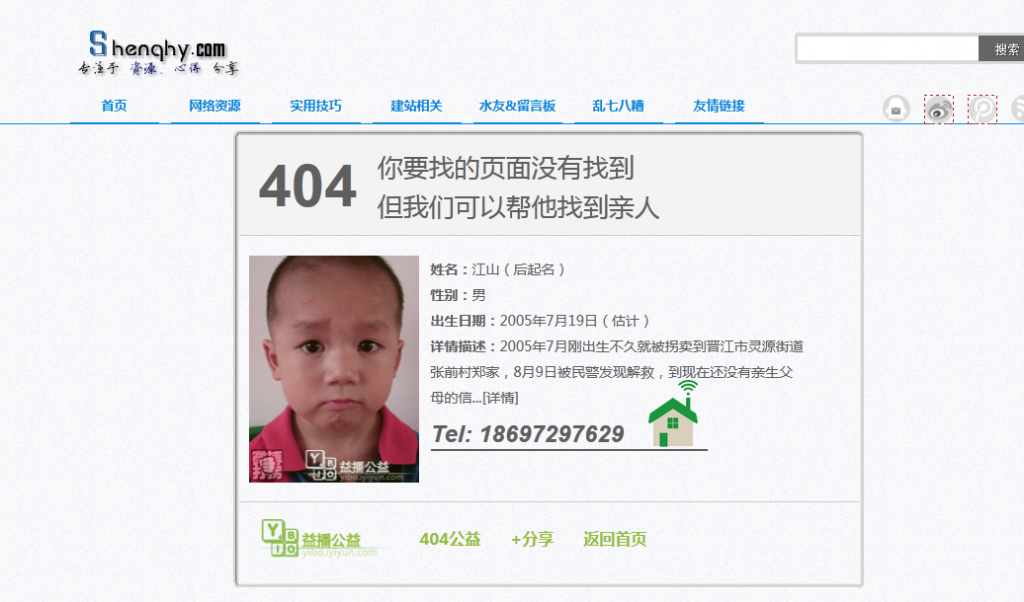Open the [详情] details link
The image size is (1024, 602).
[500, 398]
